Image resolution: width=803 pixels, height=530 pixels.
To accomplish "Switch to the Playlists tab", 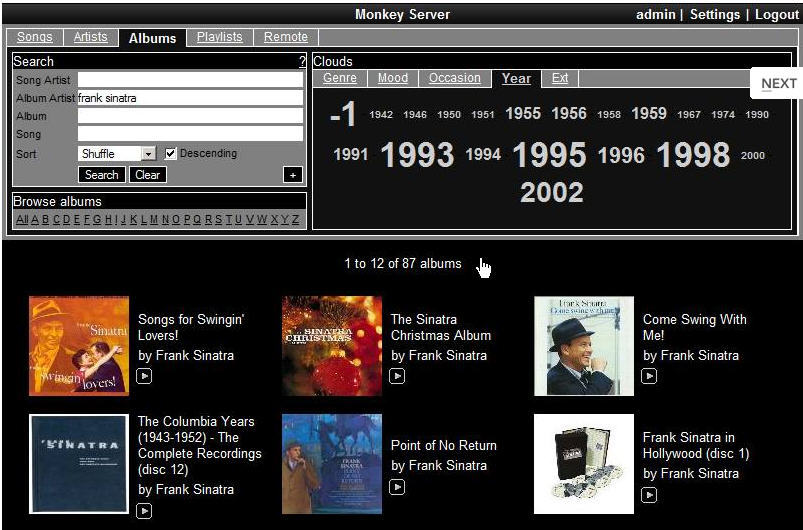I will pos(219,37).
